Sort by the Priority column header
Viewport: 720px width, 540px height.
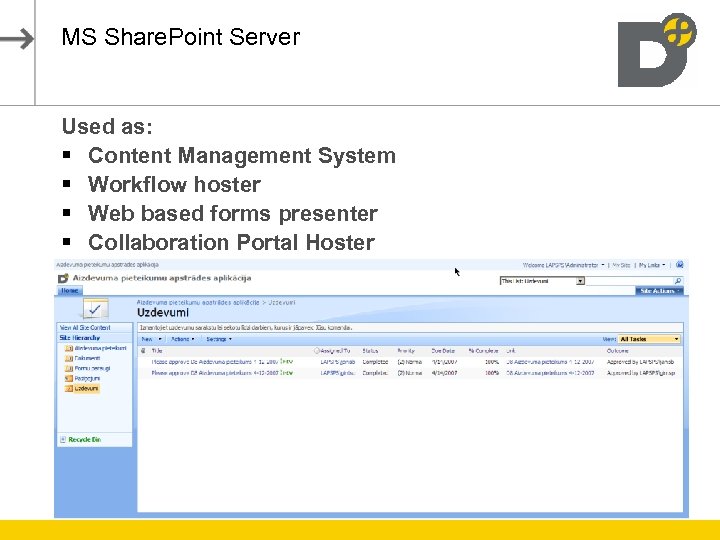[x=406, y=351]
